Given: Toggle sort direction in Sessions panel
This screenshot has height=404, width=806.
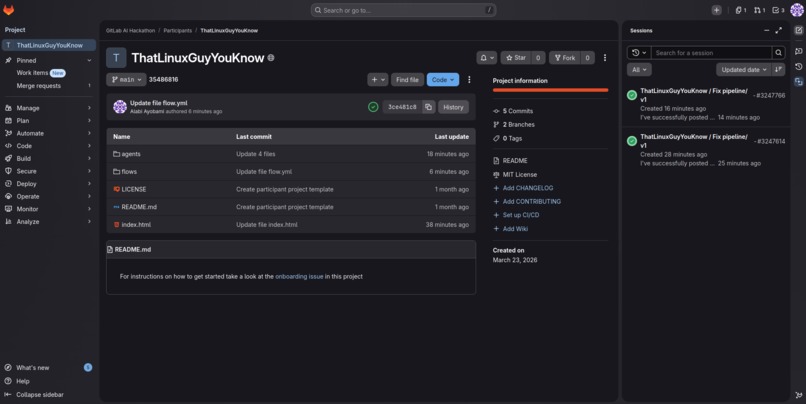Looking at the screenshot, I should pos(778,69).
